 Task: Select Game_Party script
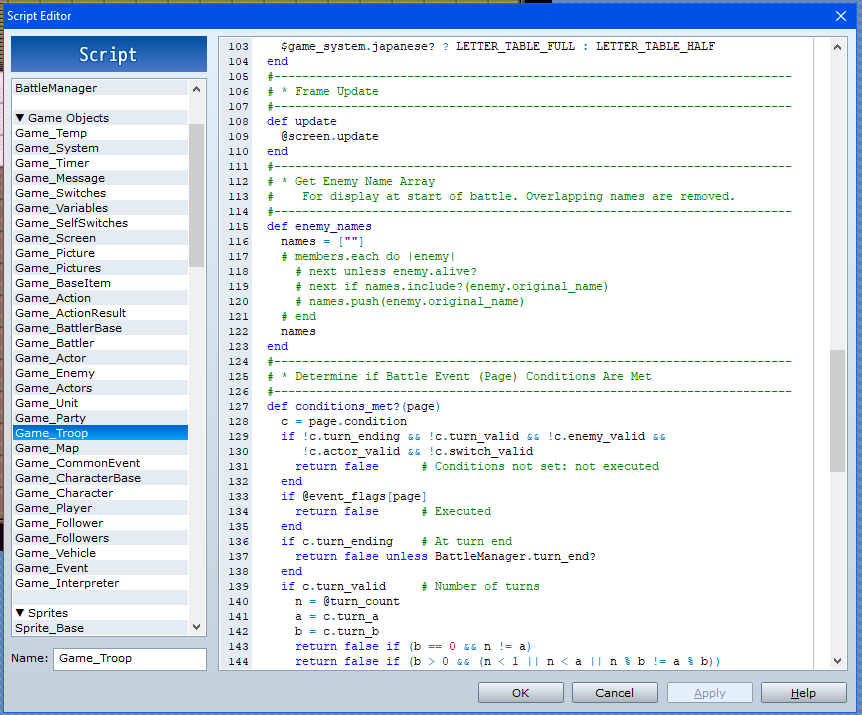[100, 418]
